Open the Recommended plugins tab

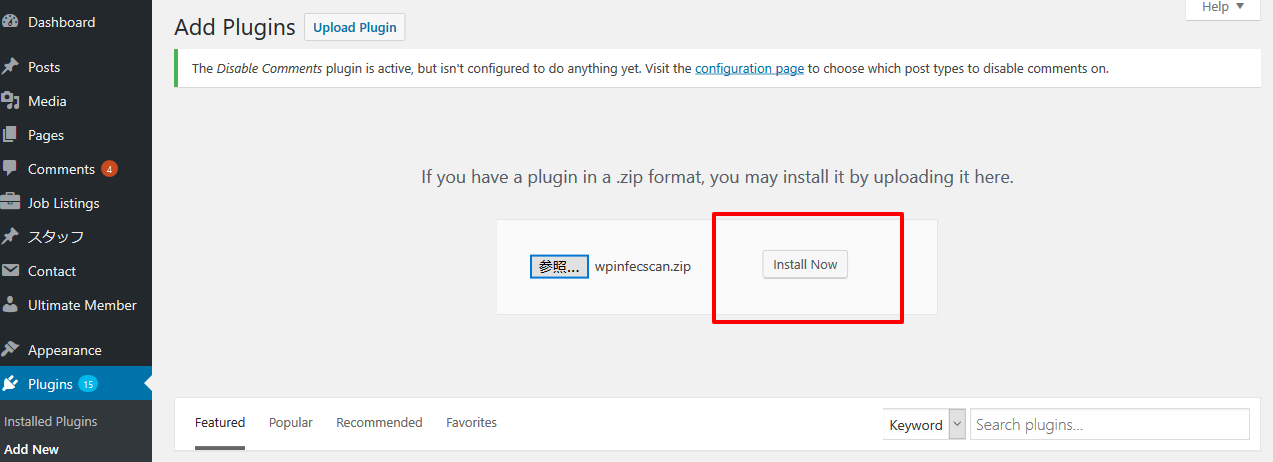[x=379, y=423]
